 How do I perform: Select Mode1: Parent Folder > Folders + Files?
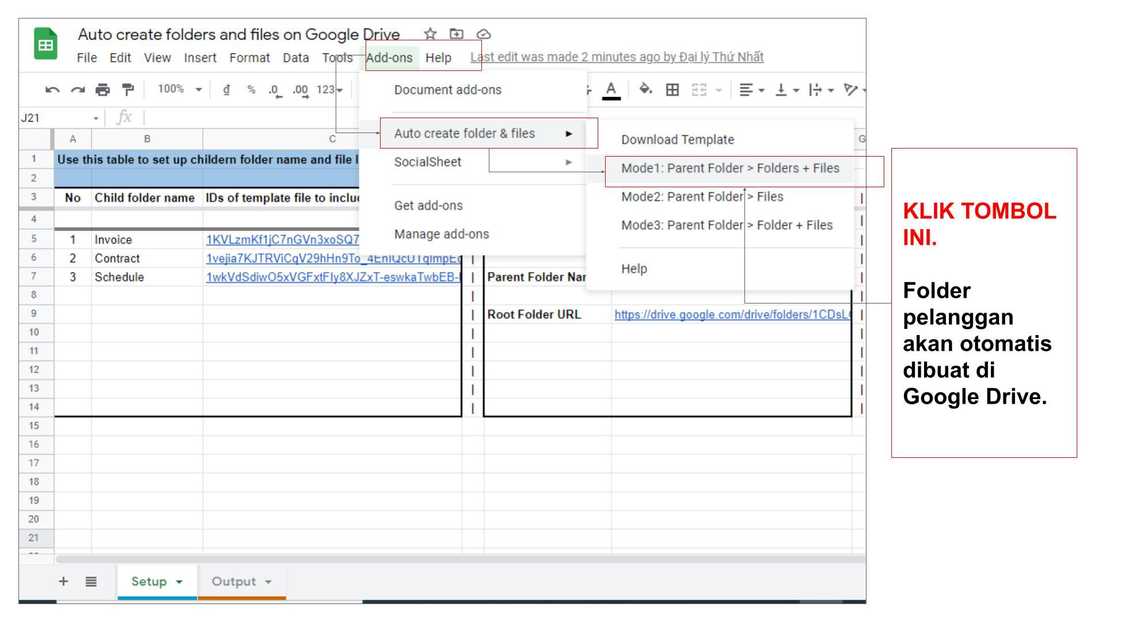[730, 168]
